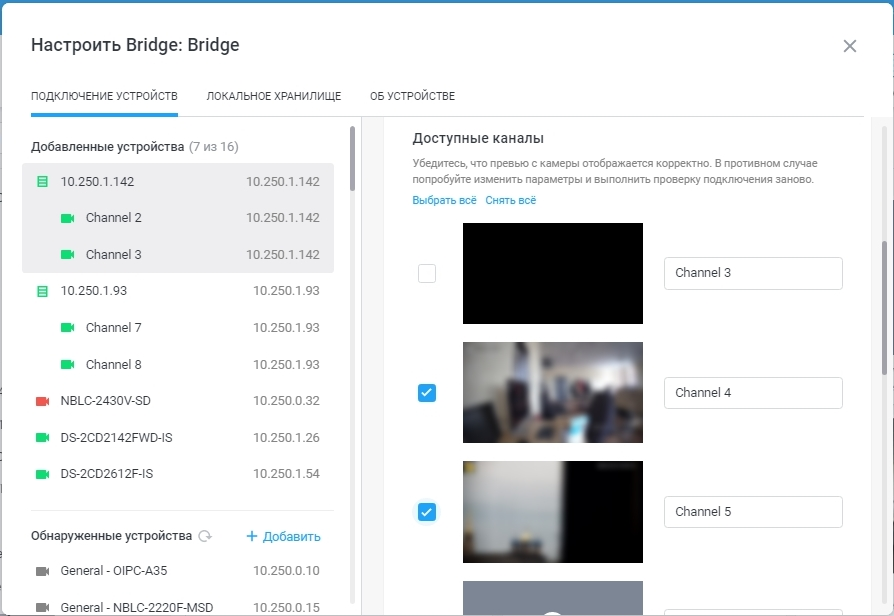This screenshot has width=894, height=616.
Task: Click the green camera icon of Channel 3
Action: [x=67, y=255]
